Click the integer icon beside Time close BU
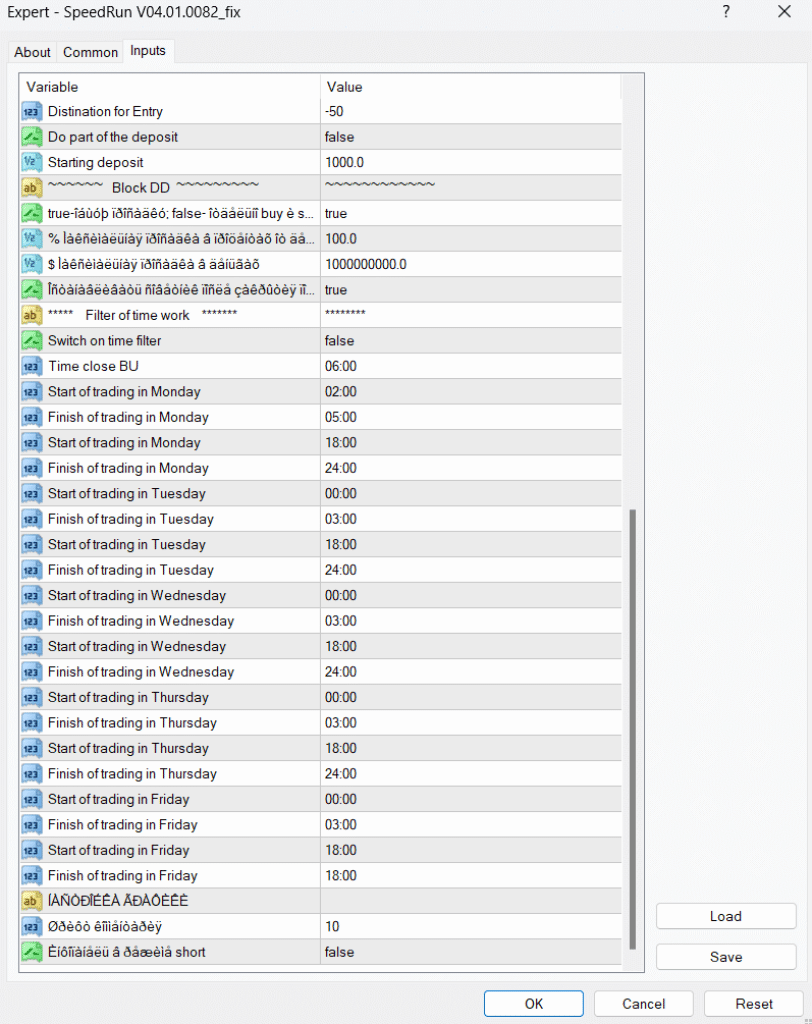The image size is (812, 1024). 31,366
